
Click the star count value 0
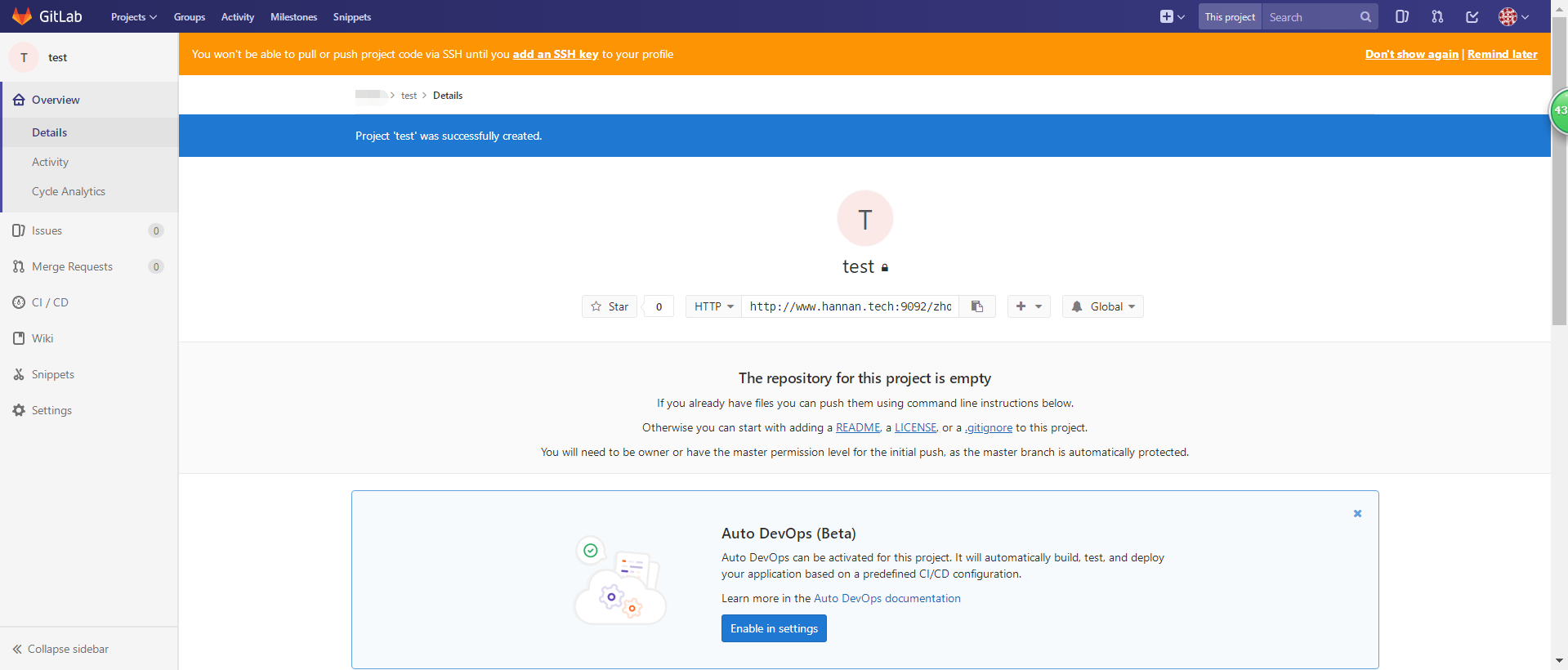659,306
